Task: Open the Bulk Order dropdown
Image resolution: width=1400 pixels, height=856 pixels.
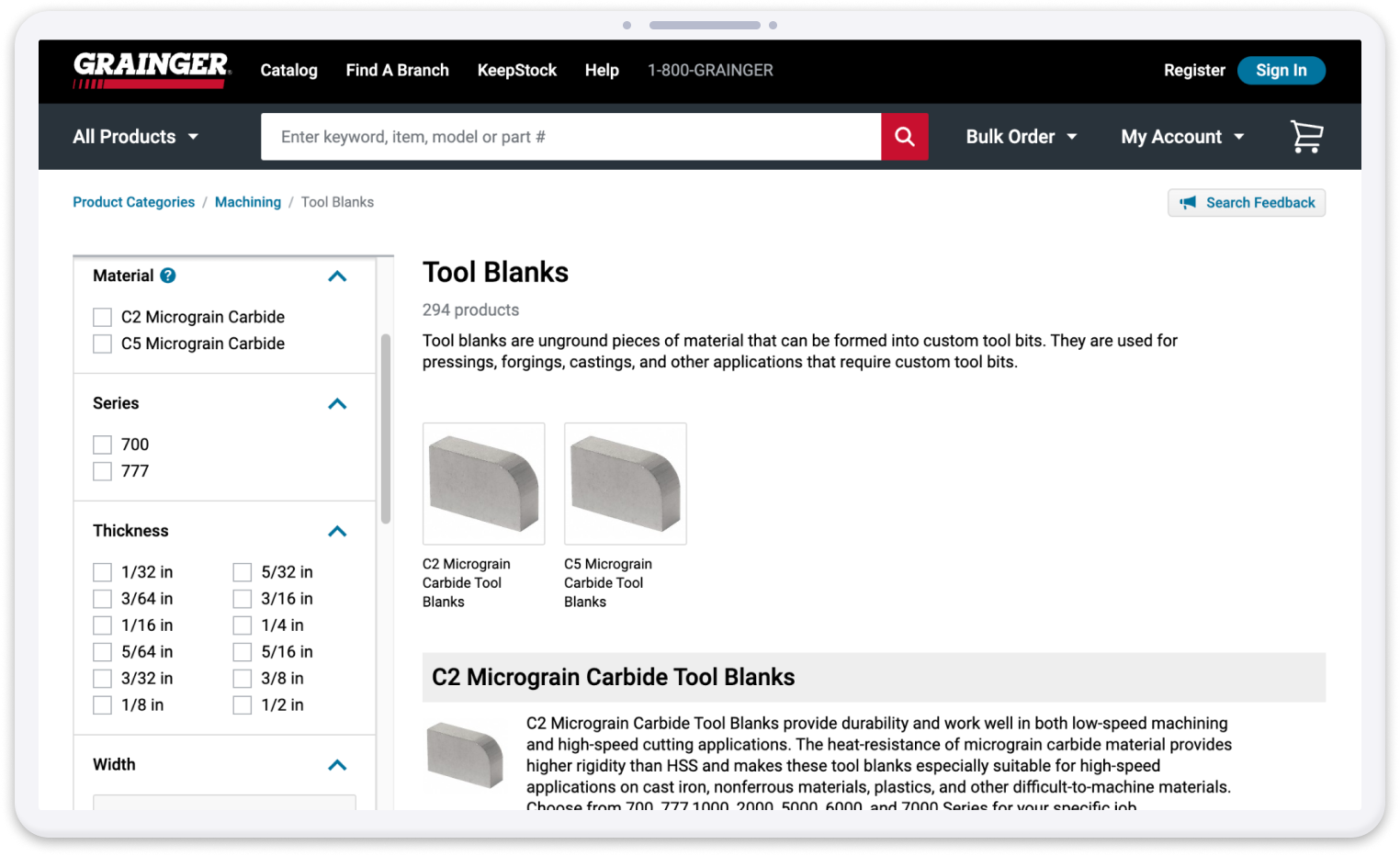Action: pyautogui.click(x=1022, y=137)
